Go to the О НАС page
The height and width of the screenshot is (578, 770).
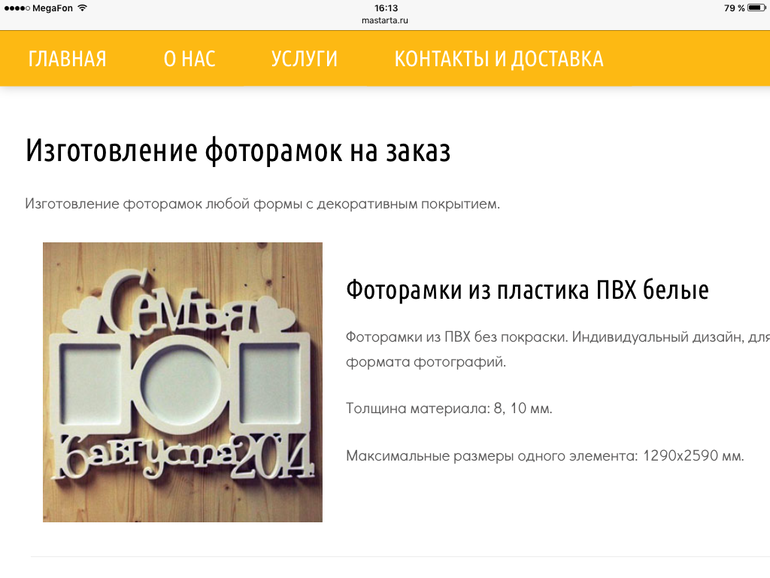(189, 59)
